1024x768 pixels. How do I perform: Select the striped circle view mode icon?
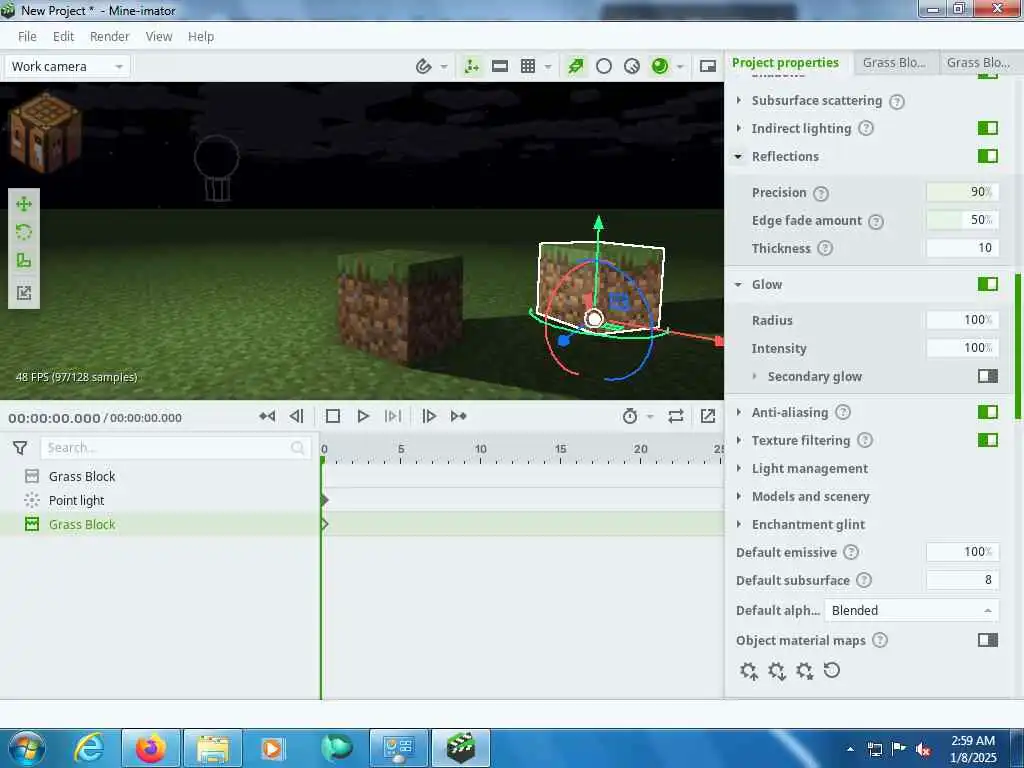click(x=632, y=66)
